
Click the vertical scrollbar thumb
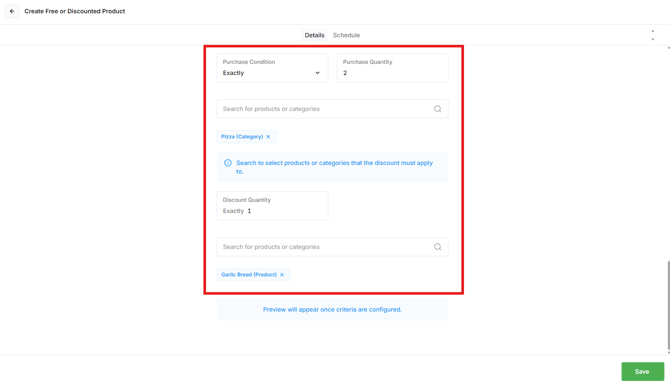pos(668,305)
